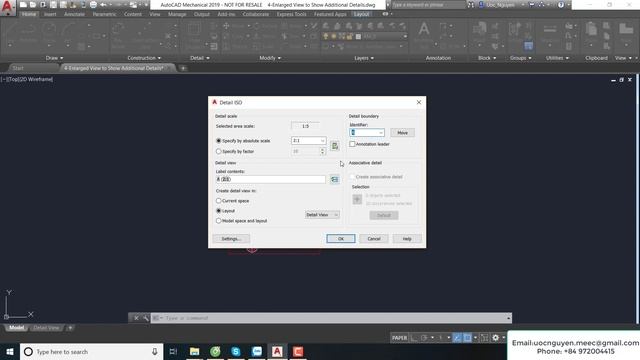Viewport: 640px width, 360px height.
Task: Open the Annotate ribbon tab
Action: pyautogui.click(x=74, y=14)
